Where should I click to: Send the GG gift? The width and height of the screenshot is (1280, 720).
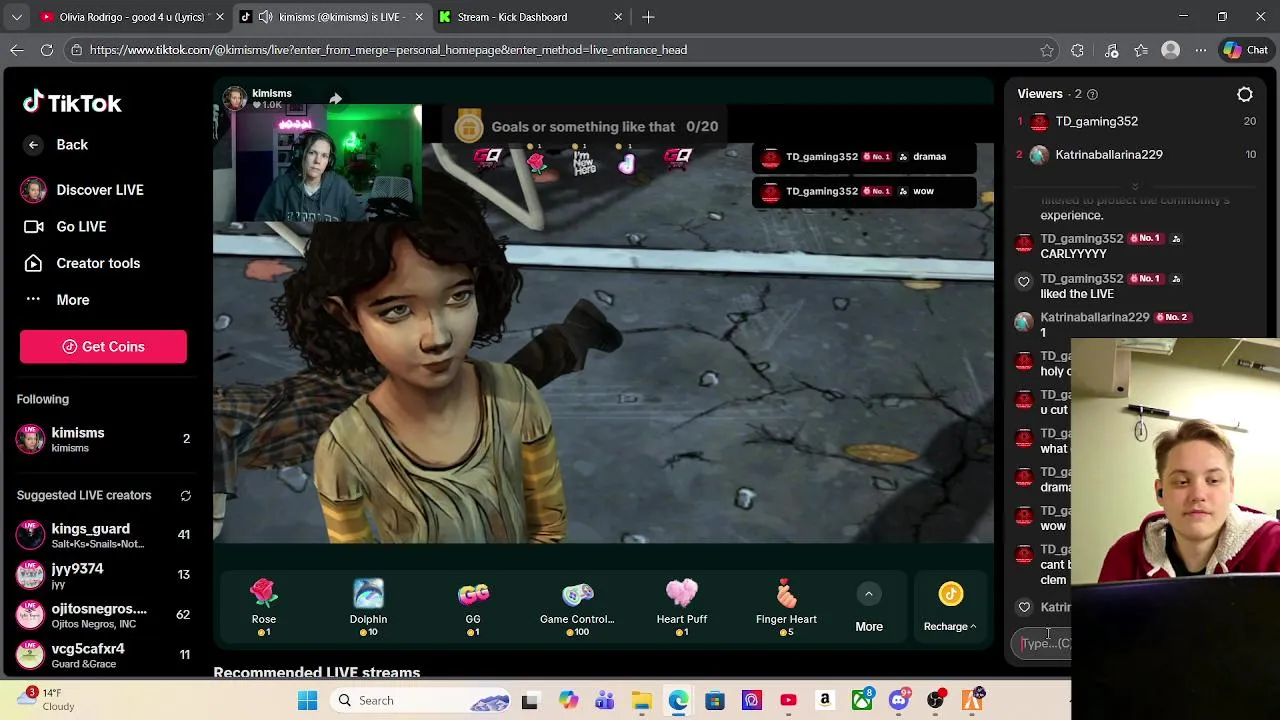(x=473, y=607)
